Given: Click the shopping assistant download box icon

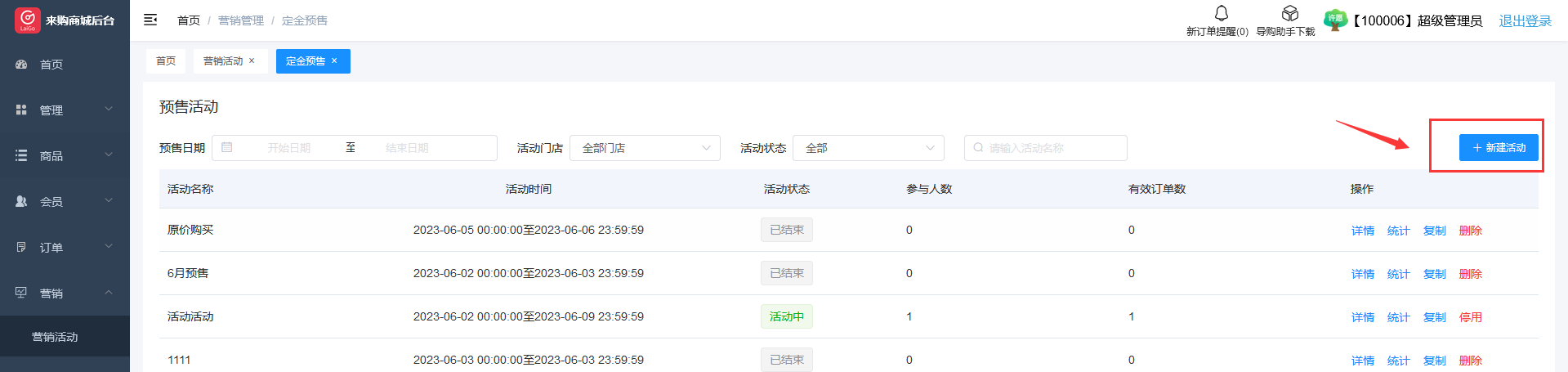Looking at the screenshot, I should pos(1289,13).
